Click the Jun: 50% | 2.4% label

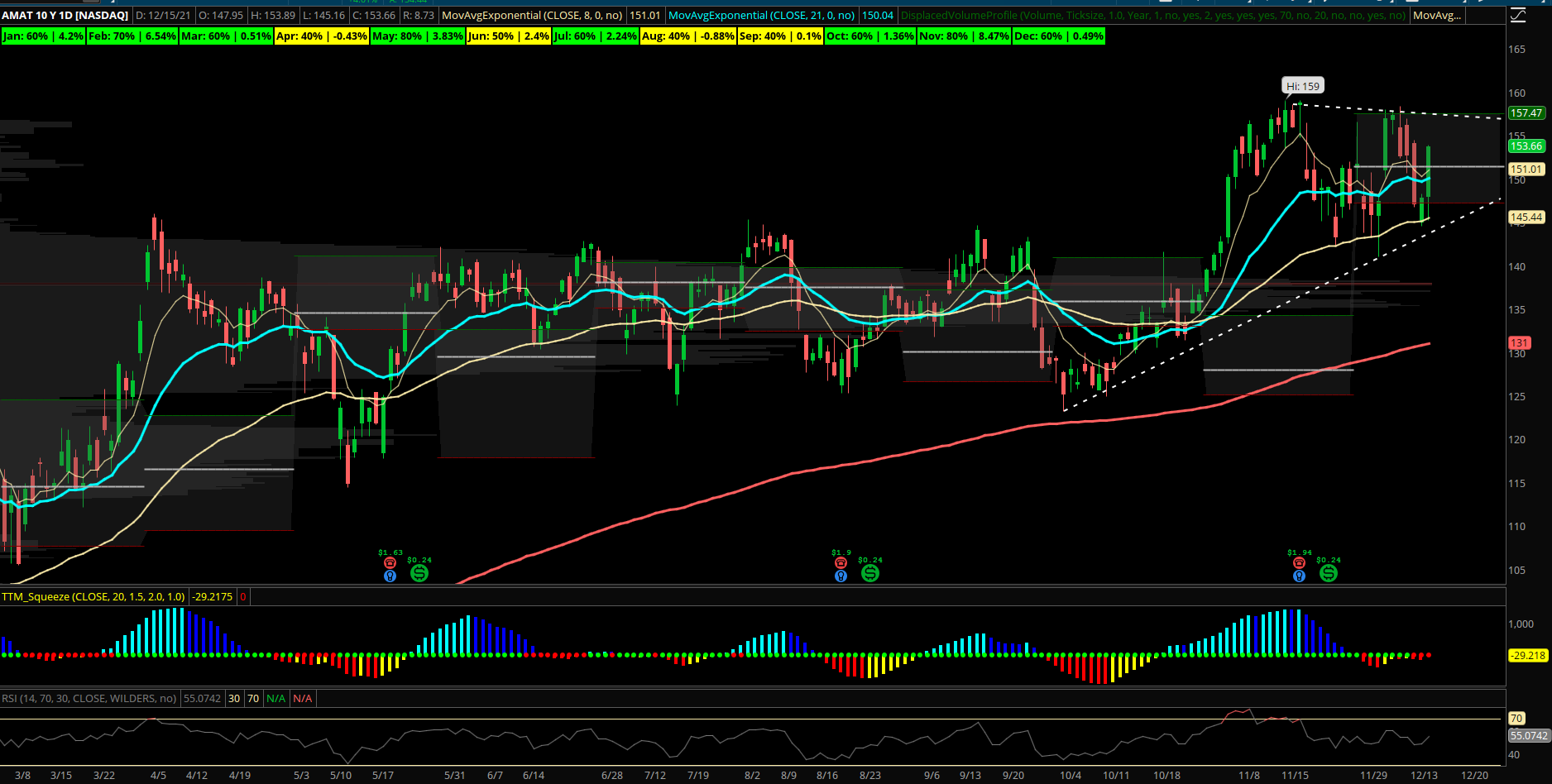click(509, 36)
